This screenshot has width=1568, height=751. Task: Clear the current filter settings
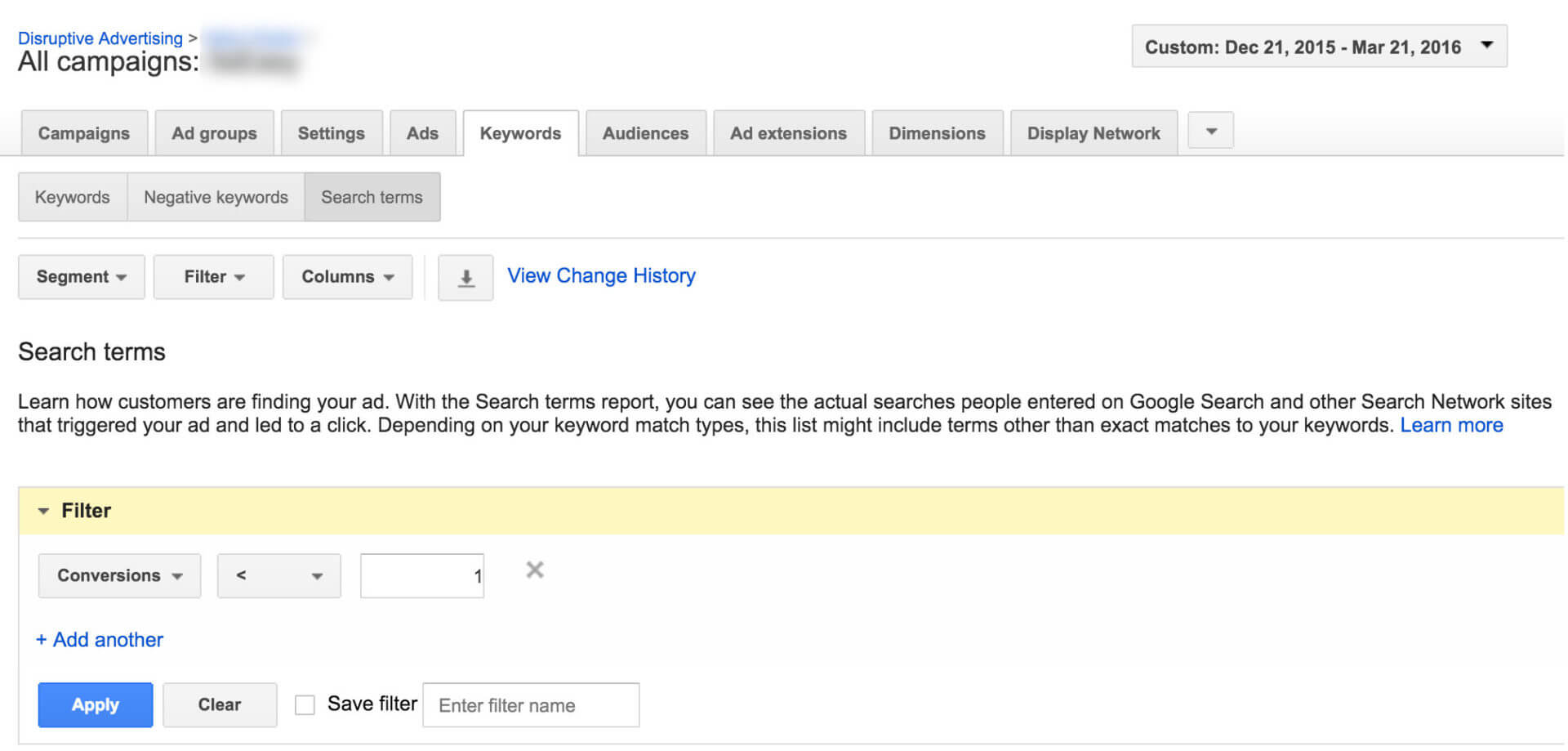click(x=219, y=704)
